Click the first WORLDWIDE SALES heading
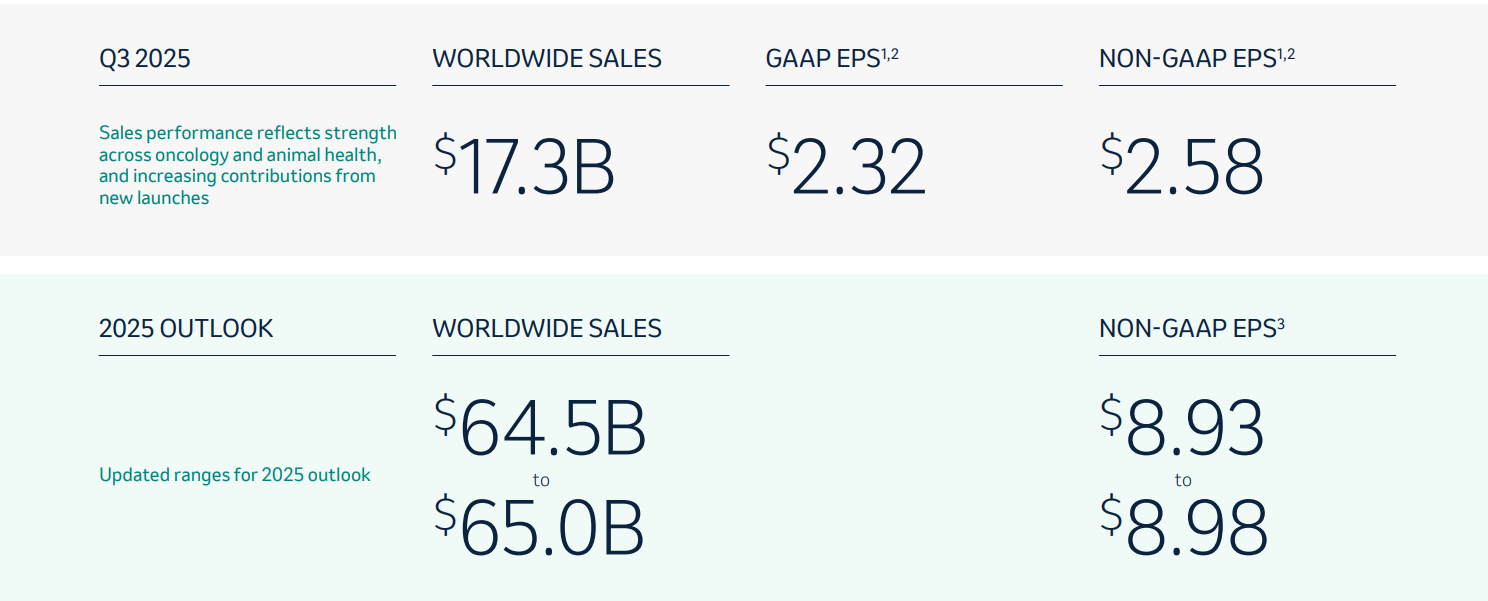 (547, 59)
